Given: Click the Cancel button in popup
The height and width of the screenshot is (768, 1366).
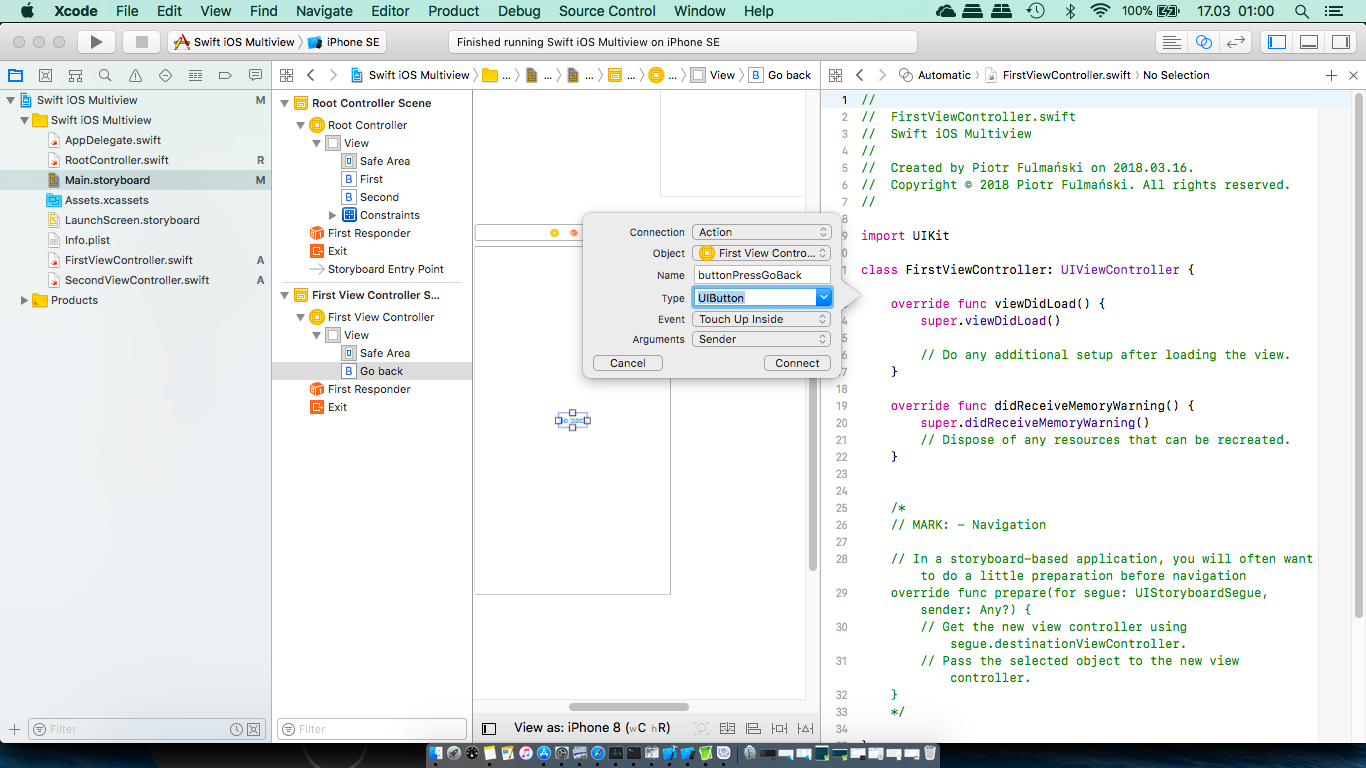Looking at the screenshot, I should coord(628,363).
